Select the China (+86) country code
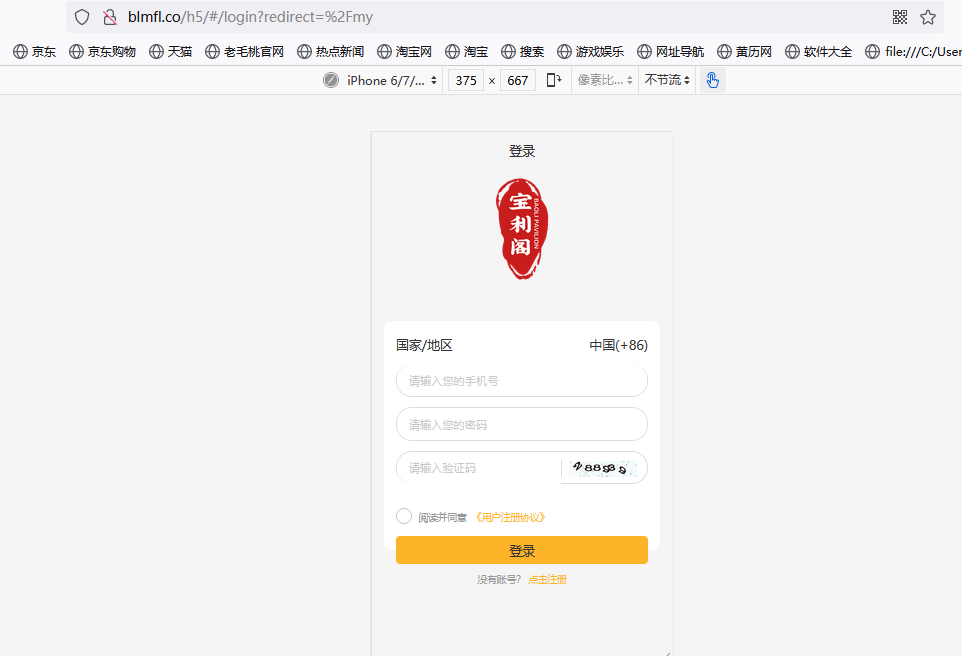 [618, 345]
